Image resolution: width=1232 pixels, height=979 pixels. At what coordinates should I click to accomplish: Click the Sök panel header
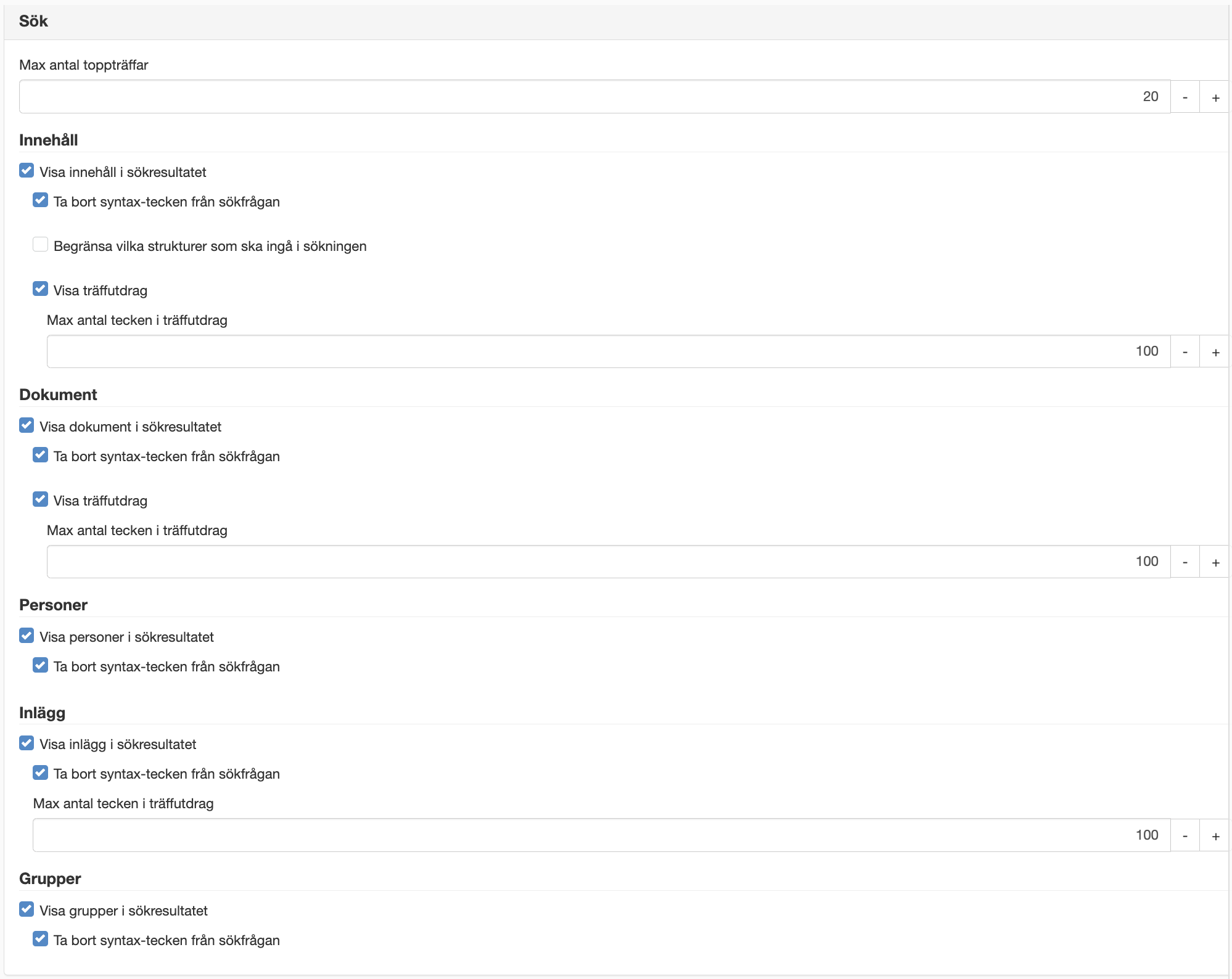(616, 22)
